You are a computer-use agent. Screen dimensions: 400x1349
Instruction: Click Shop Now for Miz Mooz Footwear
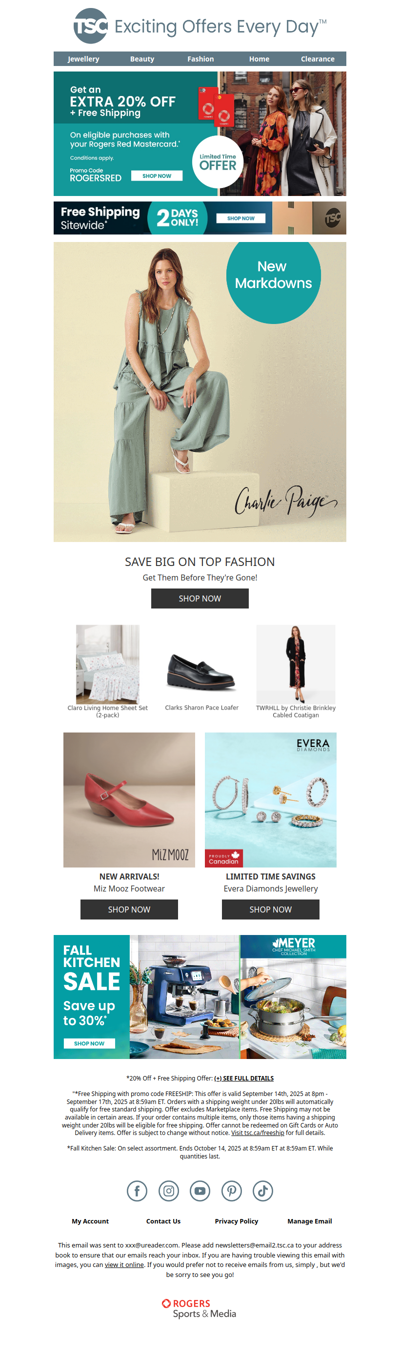[129, 909]
